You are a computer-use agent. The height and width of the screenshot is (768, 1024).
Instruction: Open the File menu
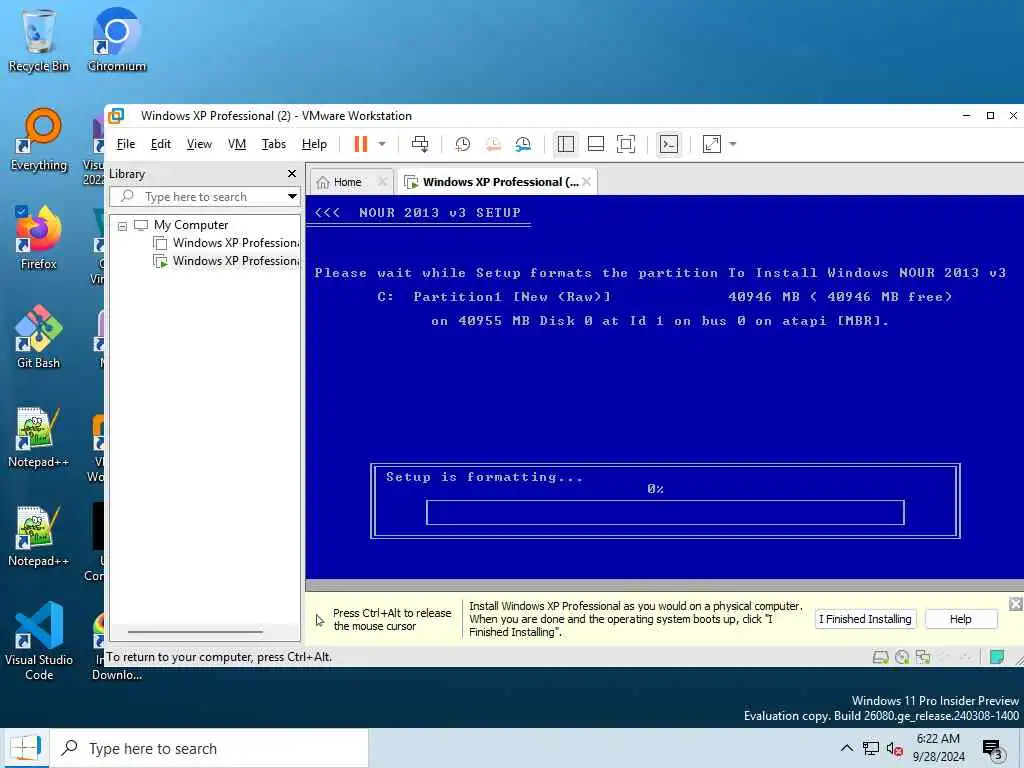tap(125, 144)
